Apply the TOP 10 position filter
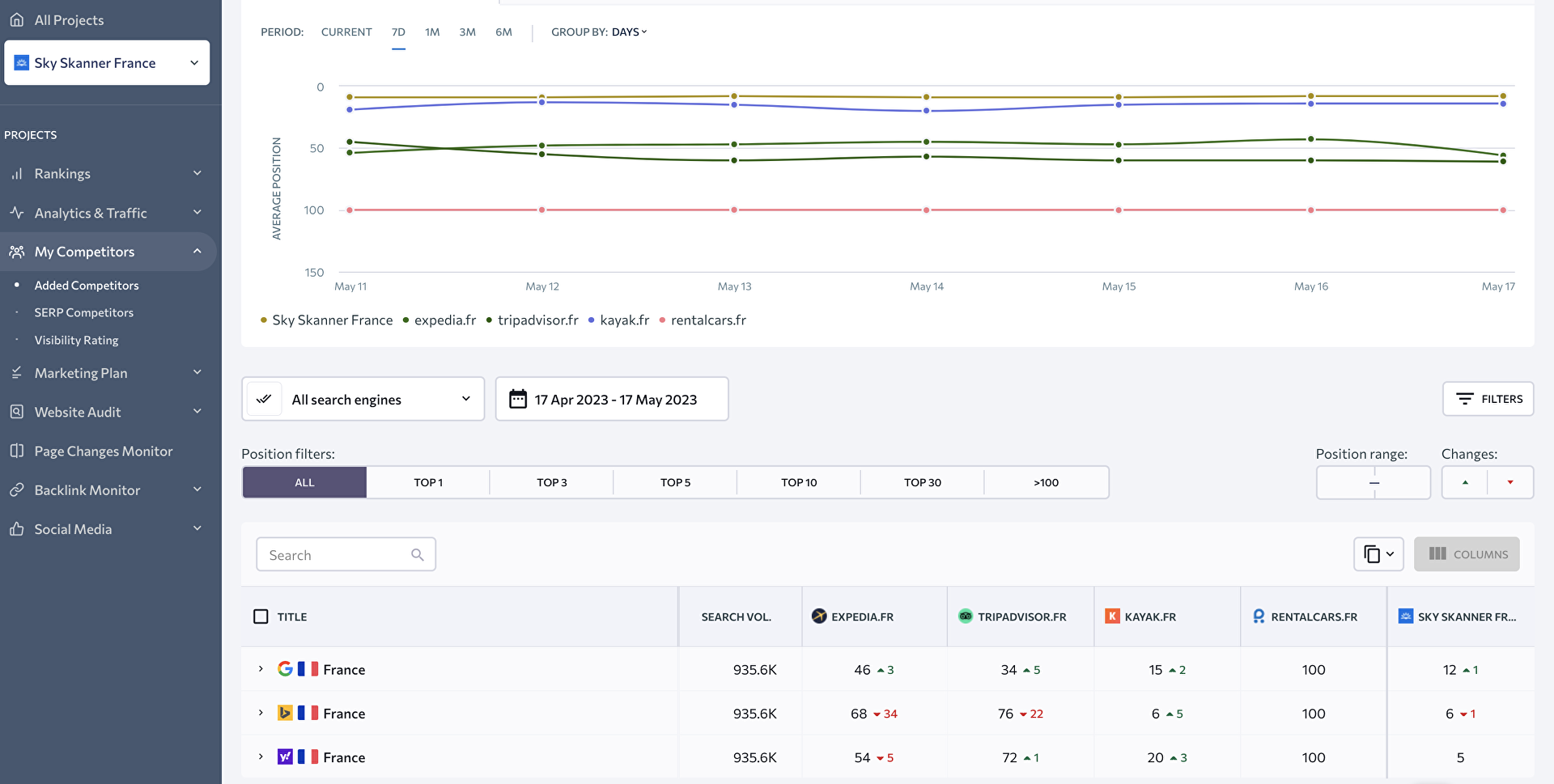The height and width of the screenshot is (784, 1554). [x=799, y=482]
